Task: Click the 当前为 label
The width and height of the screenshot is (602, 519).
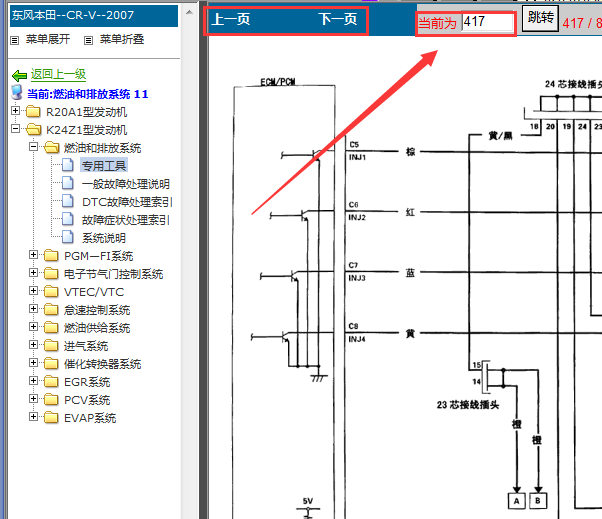Action: point(437,23)
